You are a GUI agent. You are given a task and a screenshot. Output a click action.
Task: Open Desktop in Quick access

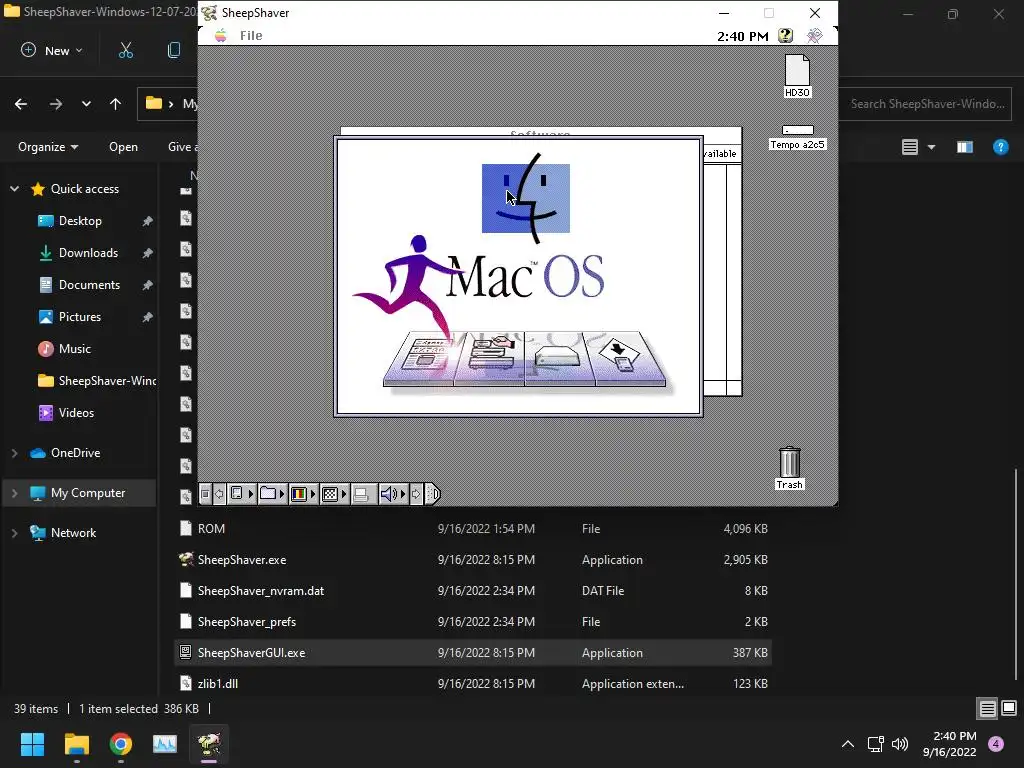click(x=80, y=221)
